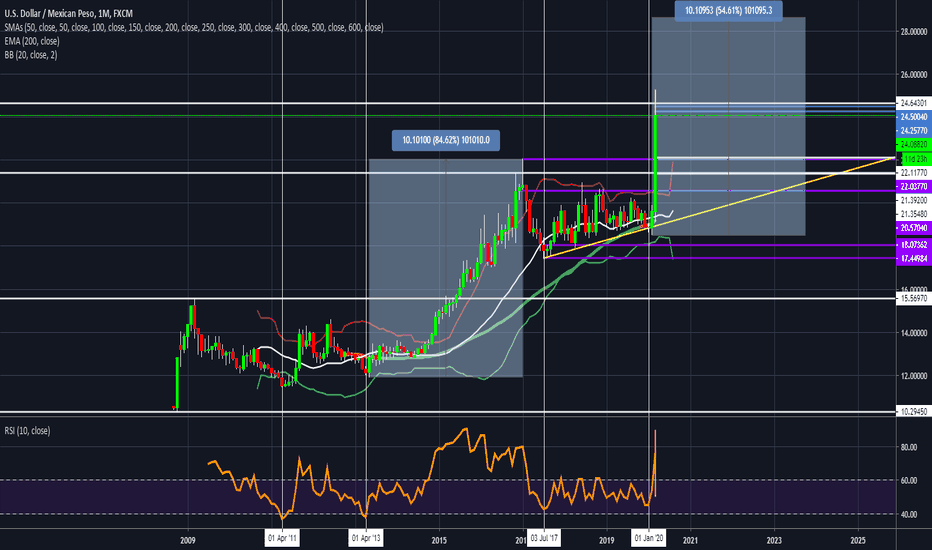Click the 2021 time axis label
The image size is (932, 550).
pyautogui.click(x=690, y=540)
